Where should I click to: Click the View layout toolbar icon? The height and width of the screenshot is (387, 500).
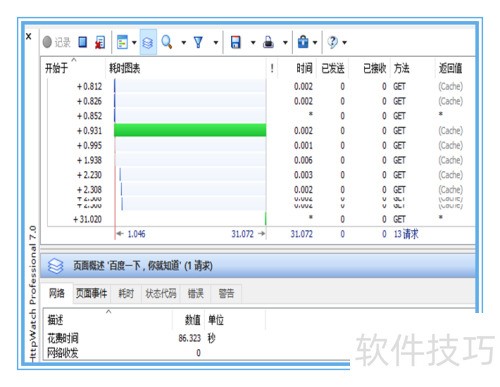[122, 42]
